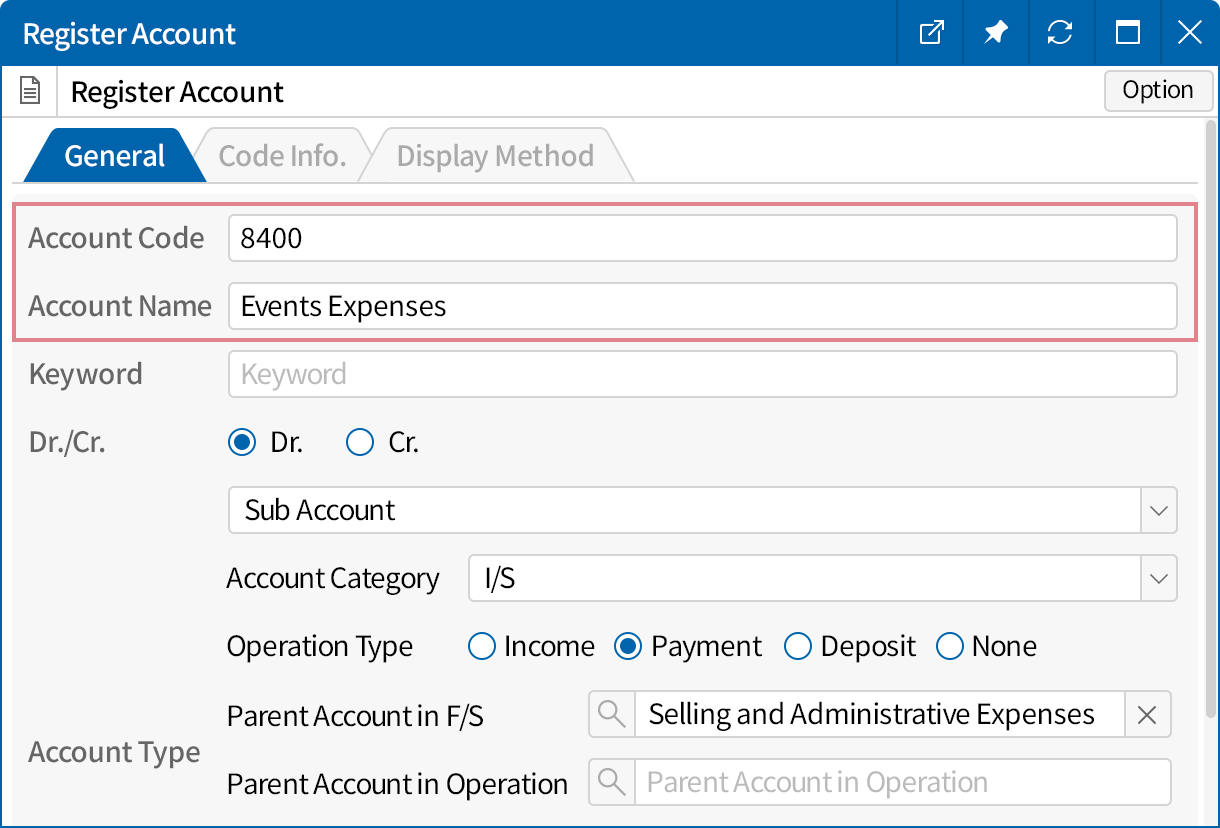Viewport: 1220px width, 828px height.
Task: Choose Income as Operation Type
Action: point(482,647)
